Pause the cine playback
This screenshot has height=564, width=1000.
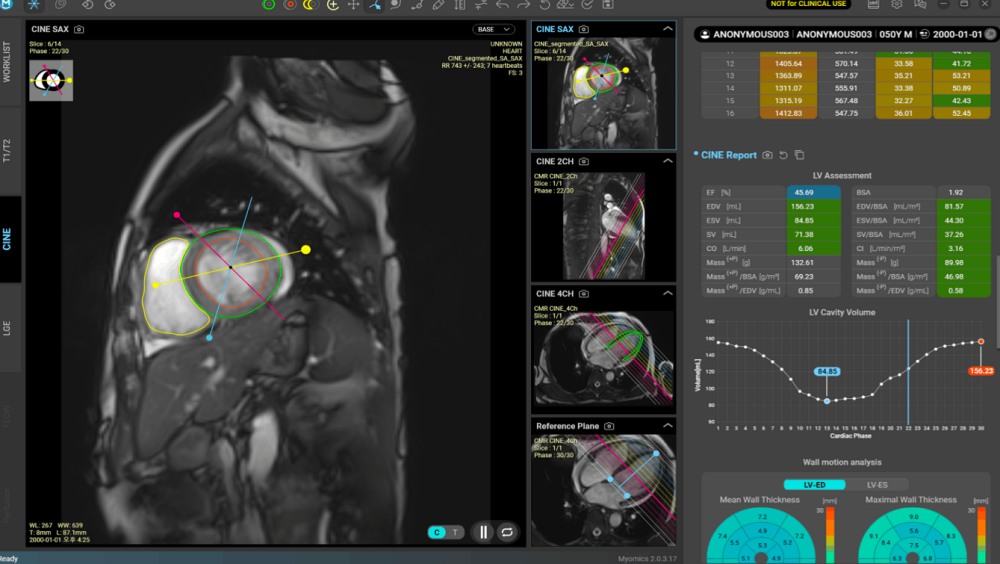tap(483, 532)
